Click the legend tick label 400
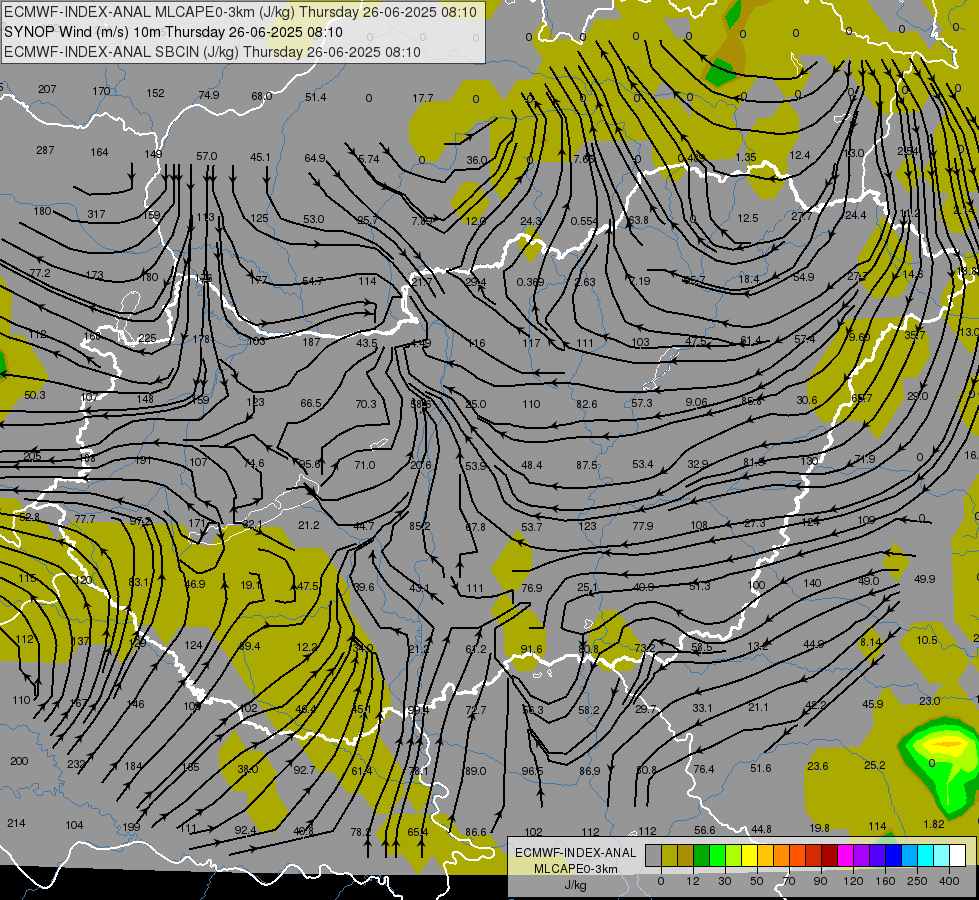 pos(949,881)
